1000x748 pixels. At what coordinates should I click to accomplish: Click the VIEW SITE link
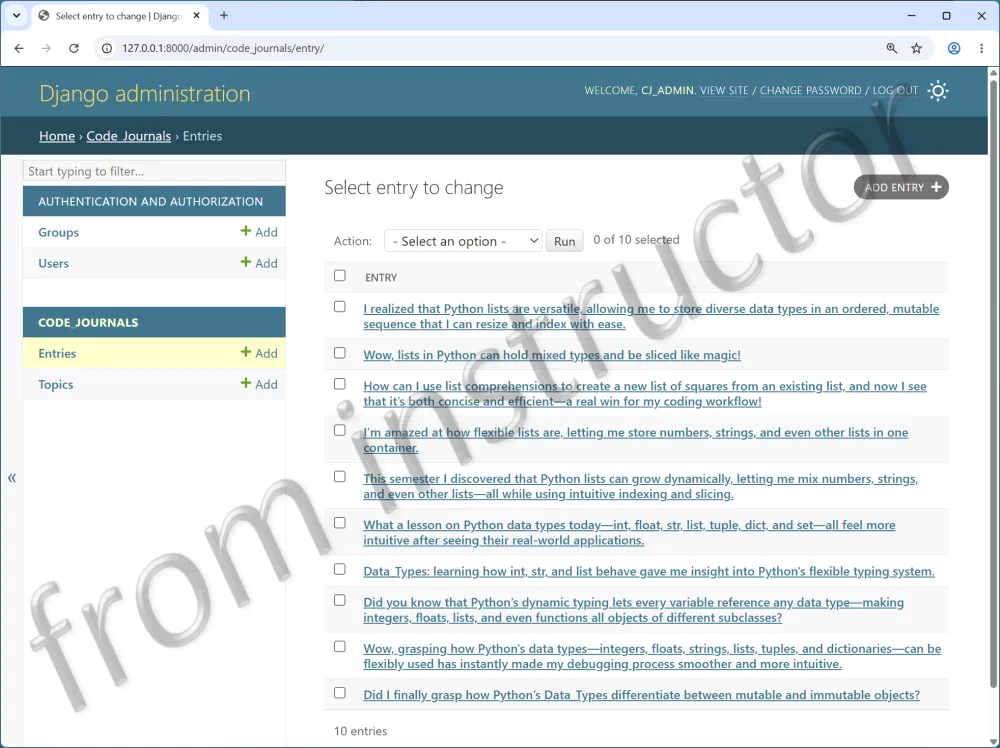click(x=724, y=91)
